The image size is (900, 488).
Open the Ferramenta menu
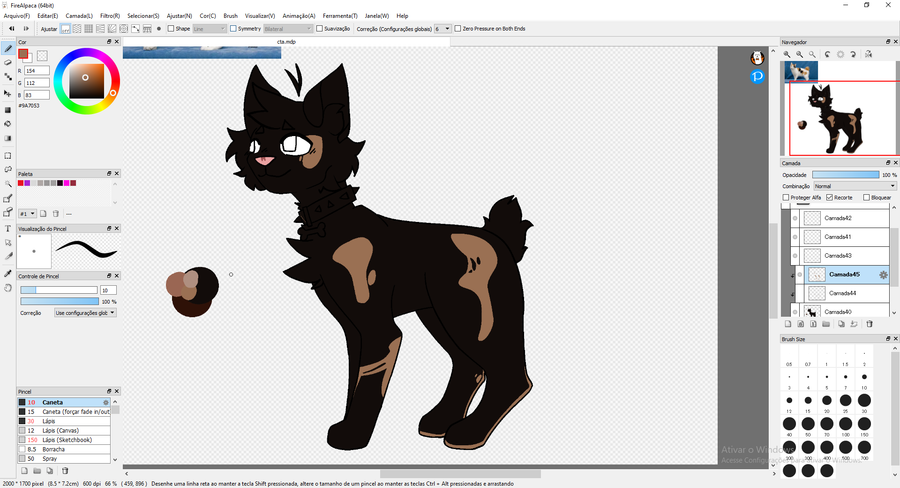(340, 16)
